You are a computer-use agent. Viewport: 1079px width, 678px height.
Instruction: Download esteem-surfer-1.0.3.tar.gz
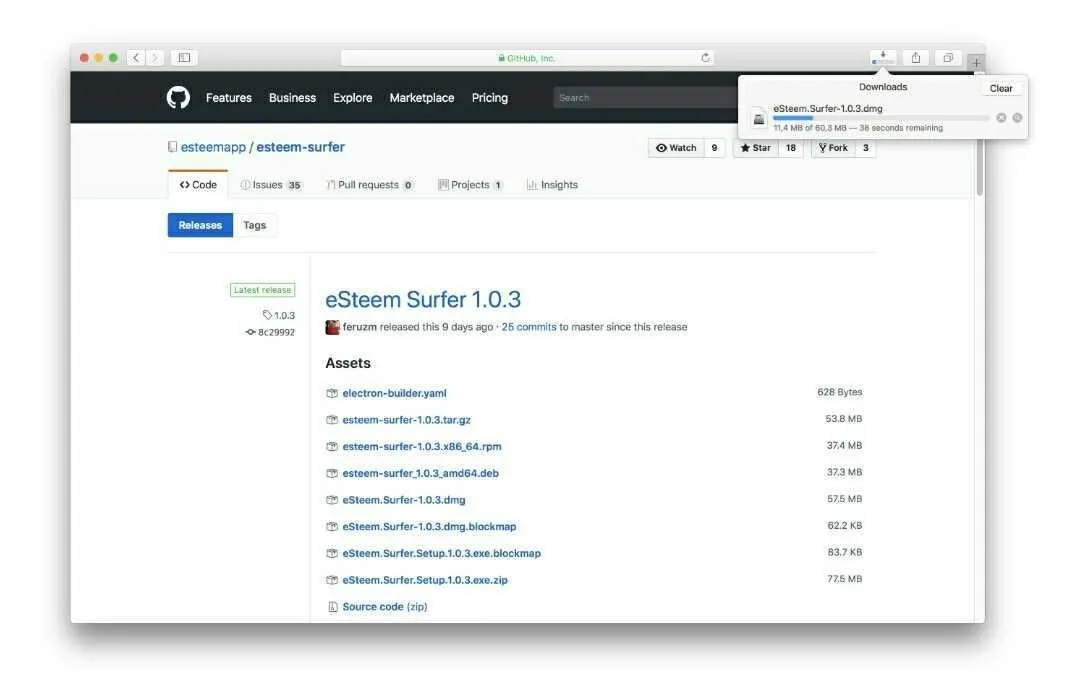407,420
